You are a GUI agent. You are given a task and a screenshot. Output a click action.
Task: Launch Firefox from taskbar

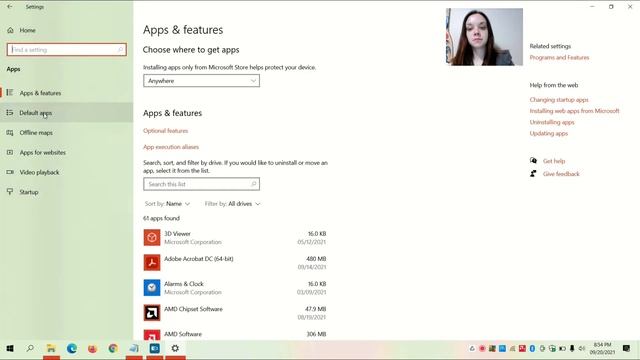pyautogui.click(x=92, y=348)
